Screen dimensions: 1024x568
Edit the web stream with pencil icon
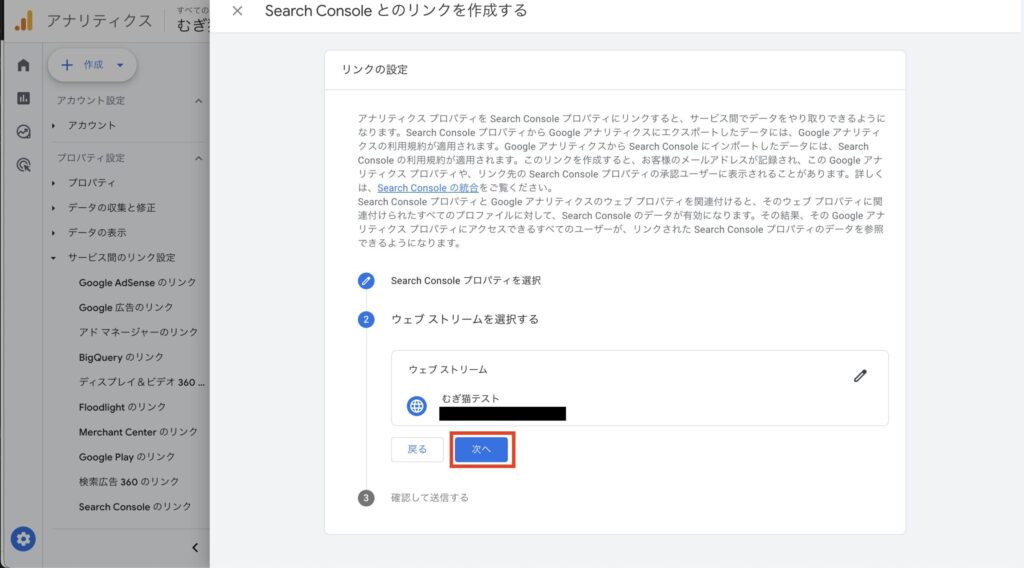860,375
